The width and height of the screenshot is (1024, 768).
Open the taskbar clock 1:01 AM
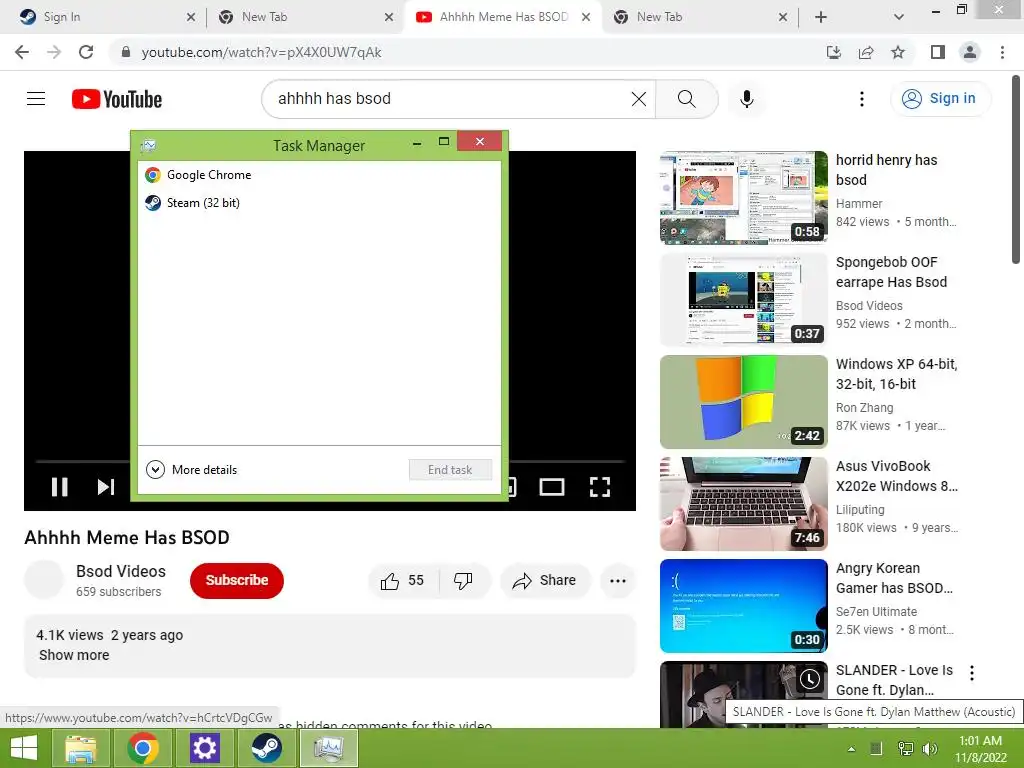980,748
